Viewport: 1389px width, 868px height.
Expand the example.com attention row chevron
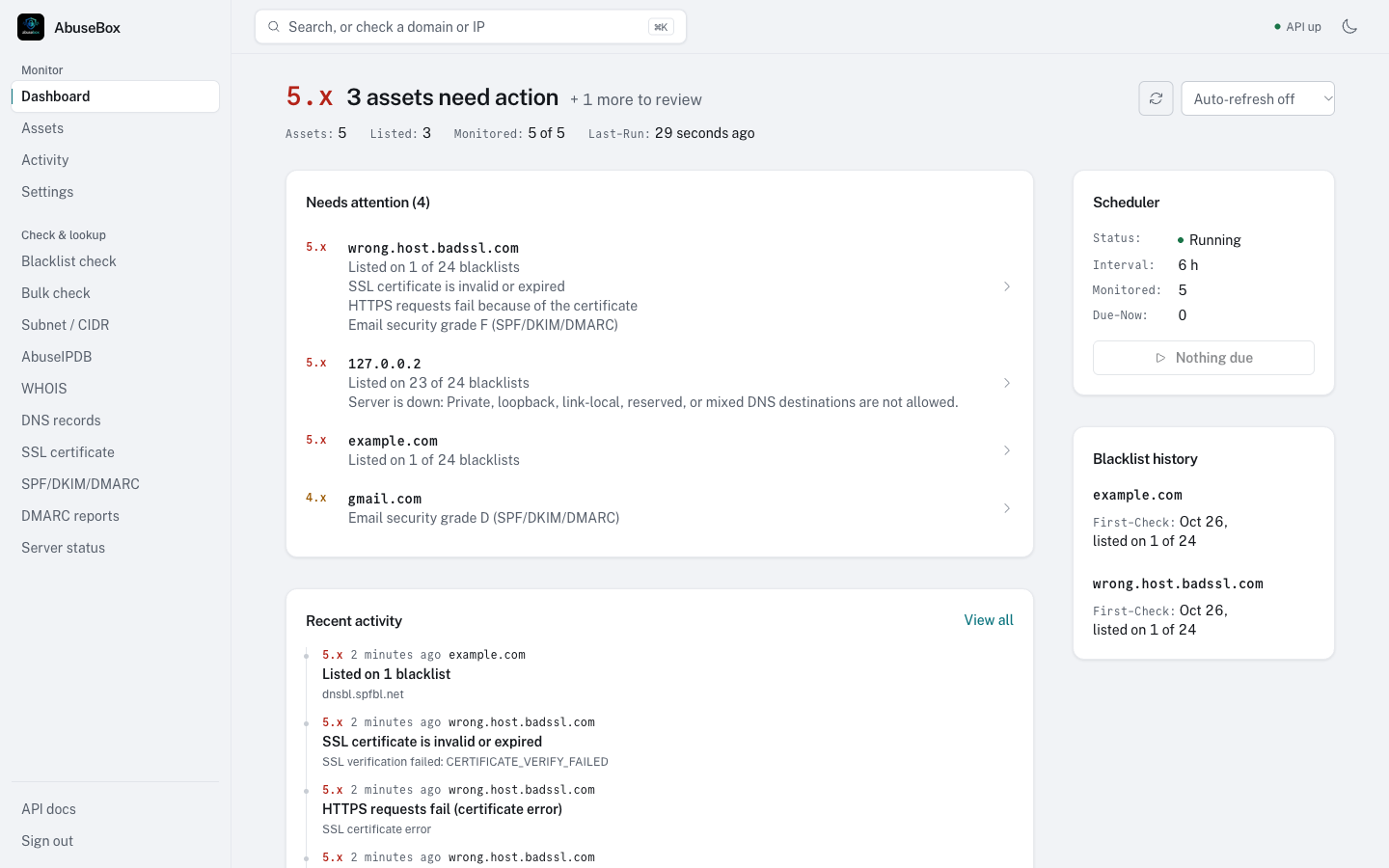coord(1007,450)
